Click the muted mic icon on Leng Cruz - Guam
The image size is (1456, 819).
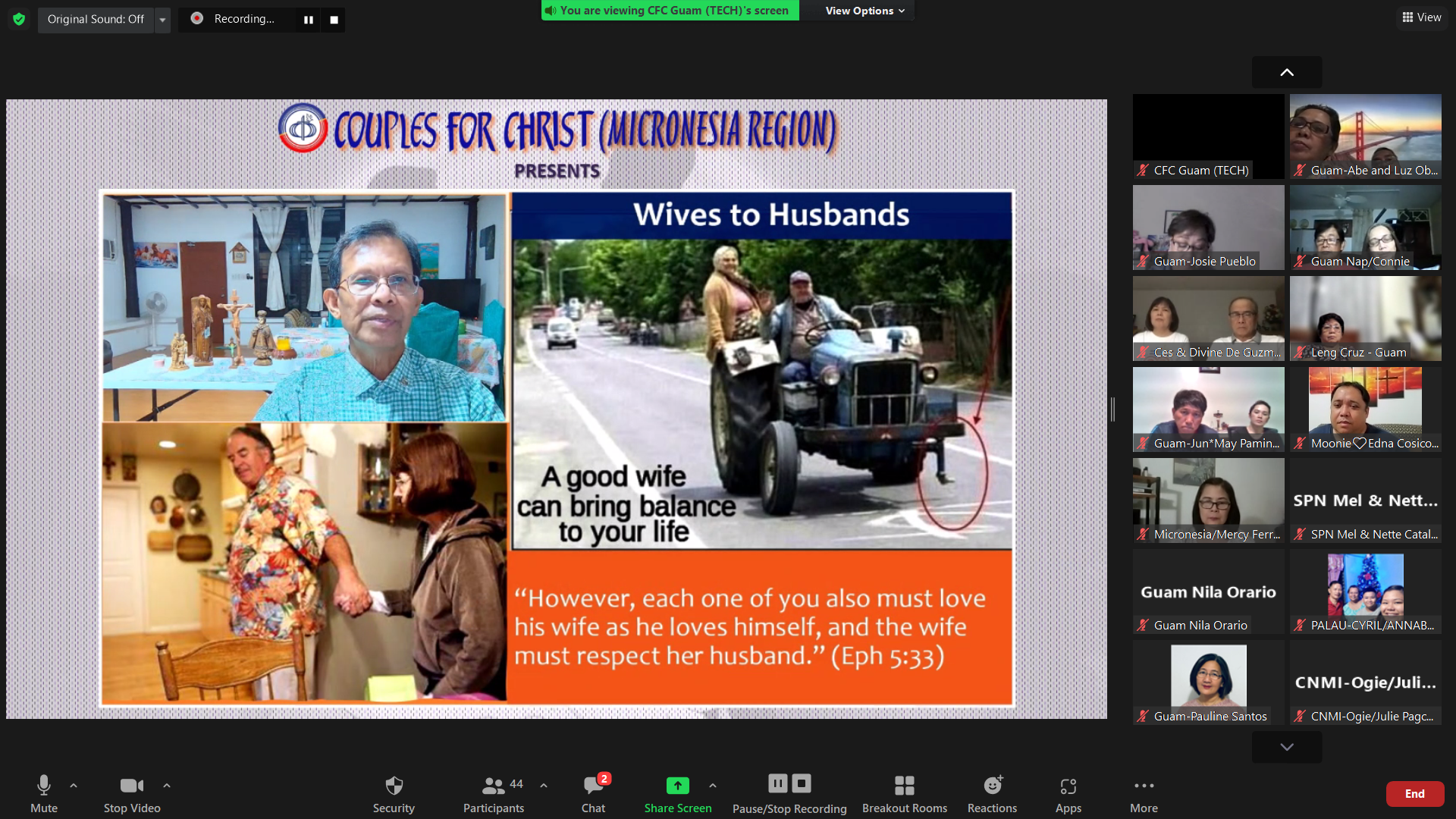pos(1300,352)
